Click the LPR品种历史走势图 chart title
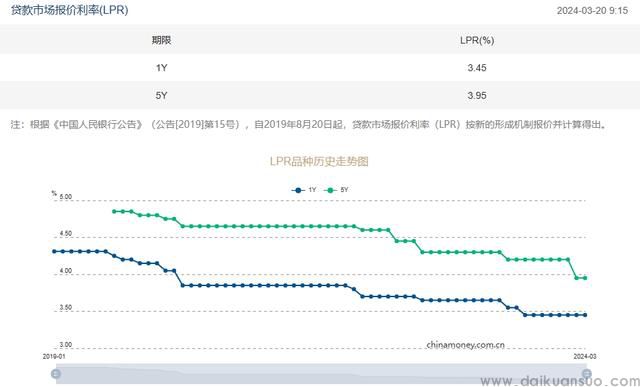640x387 pixels. click(x=319, y=161)
